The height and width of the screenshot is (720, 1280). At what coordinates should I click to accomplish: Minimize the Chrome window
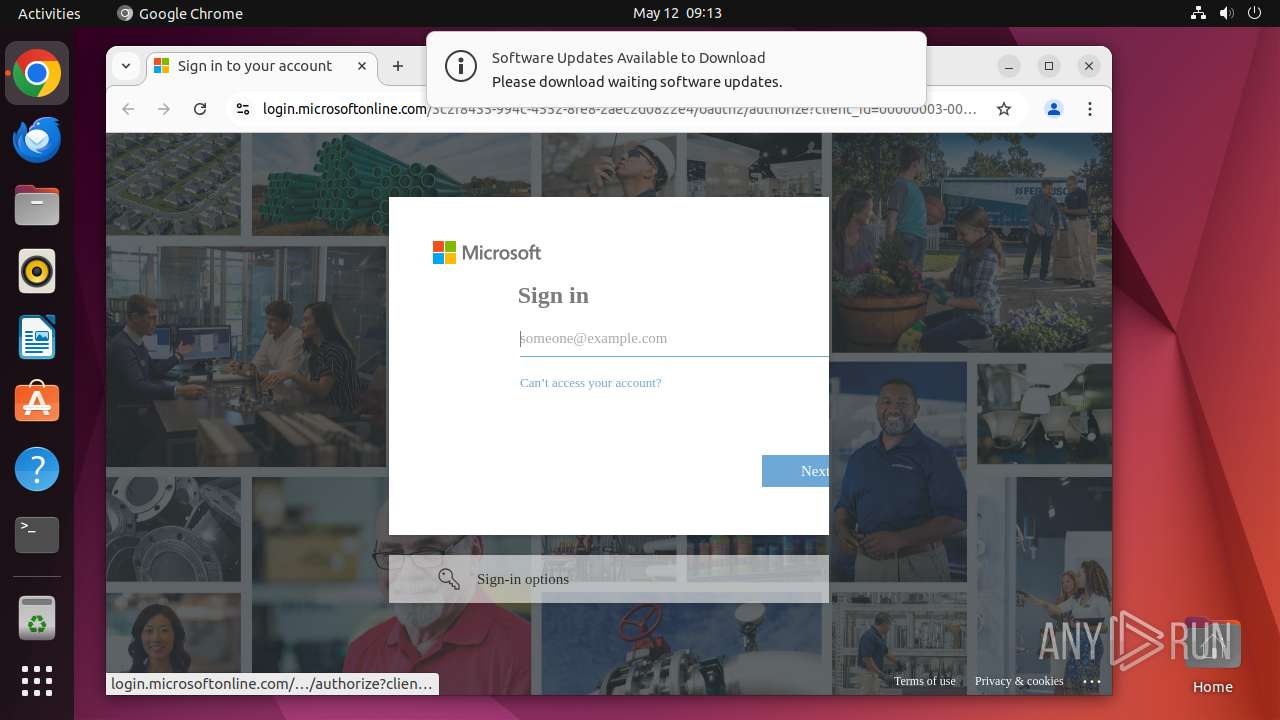[x=1009, y=66]
